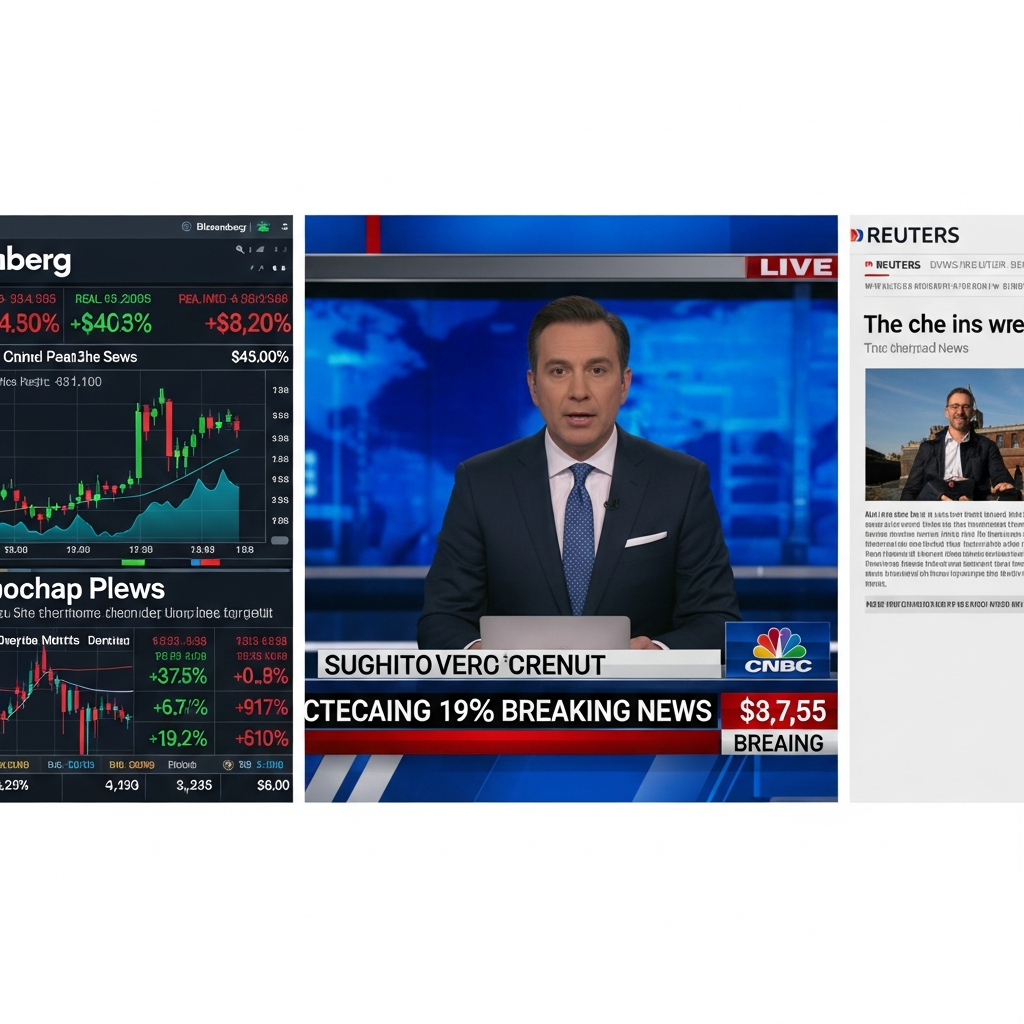
Task: Select the +$403% green ticker cell
Action: pos(110,323)
